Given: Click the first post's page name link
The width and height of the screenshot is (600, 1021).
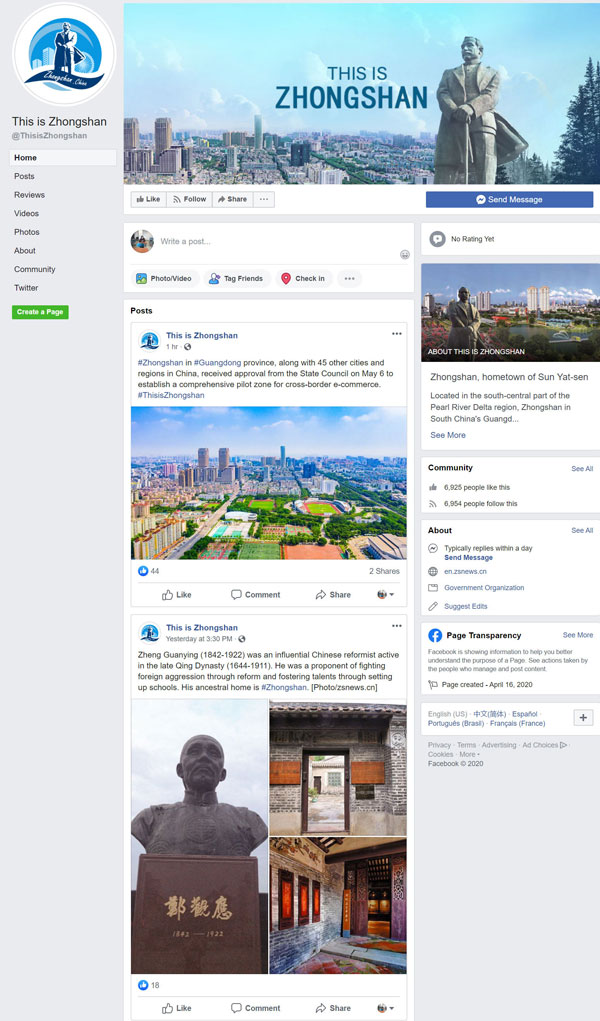Looking at the screenshot, I should click(x=201, y=335).
